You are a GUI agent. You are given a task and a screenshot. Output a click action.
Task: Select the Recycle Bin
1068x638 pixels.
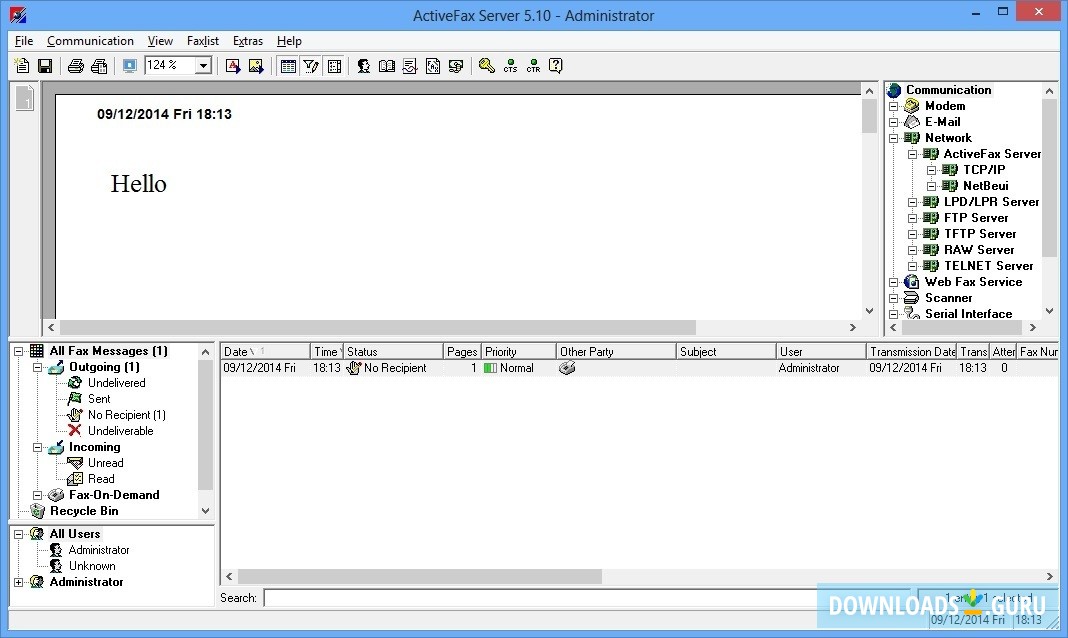(84, 511)
